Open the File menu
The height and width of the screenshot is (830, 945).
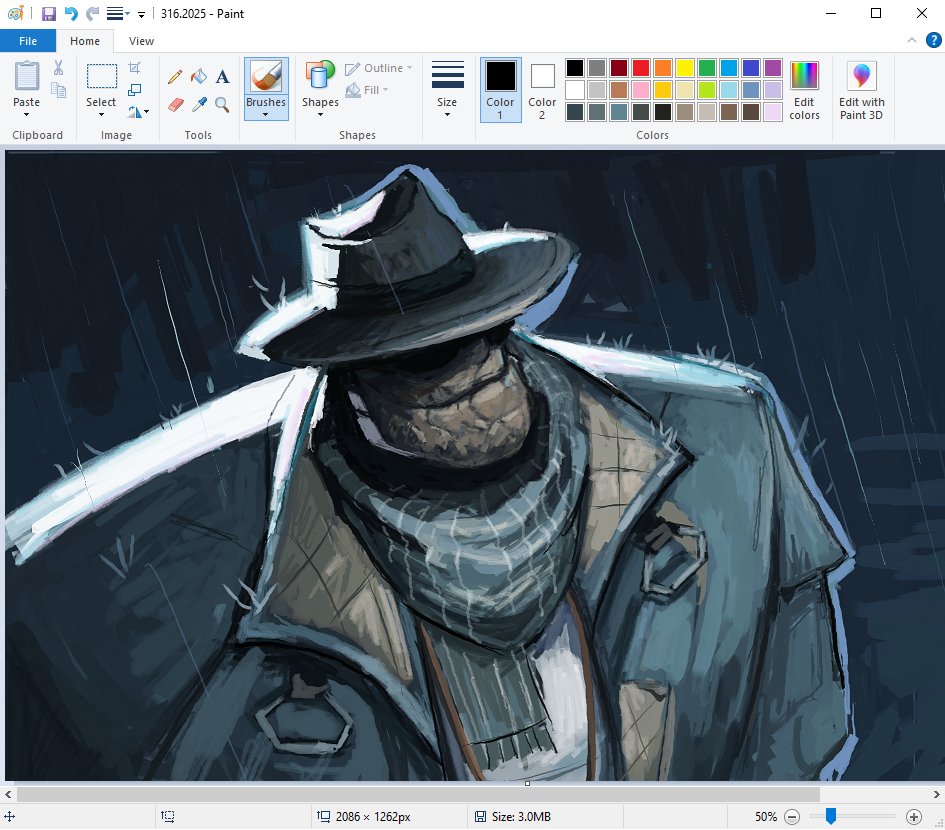click(27, 41)
